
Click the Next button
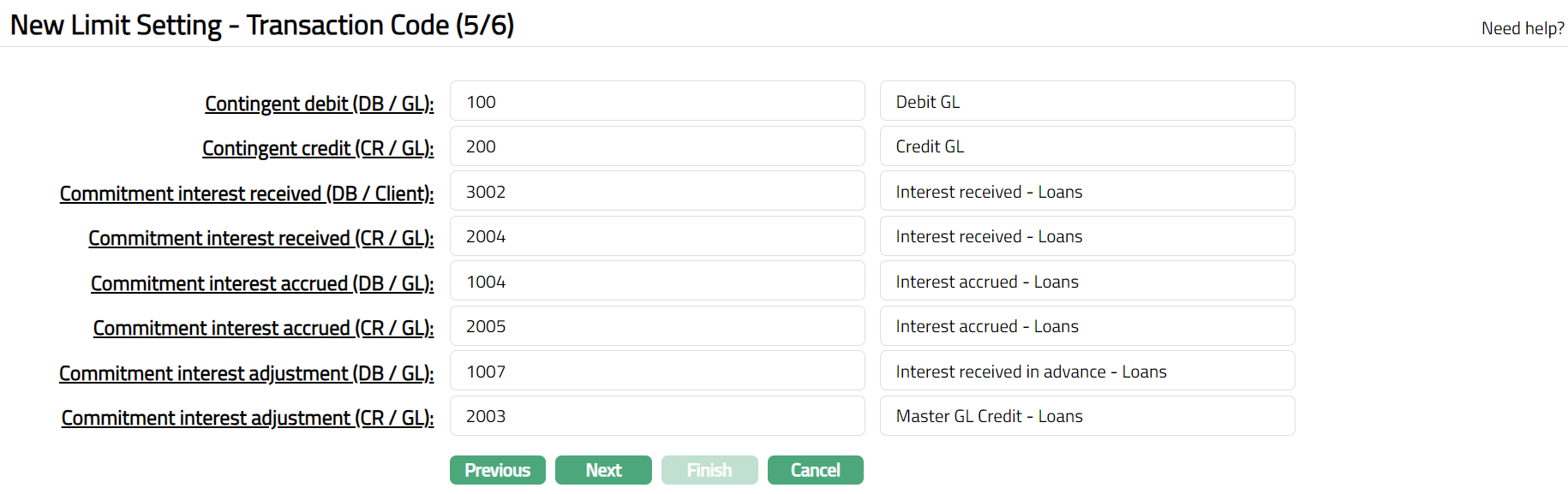pyautogui.click(x=603, y=470)
